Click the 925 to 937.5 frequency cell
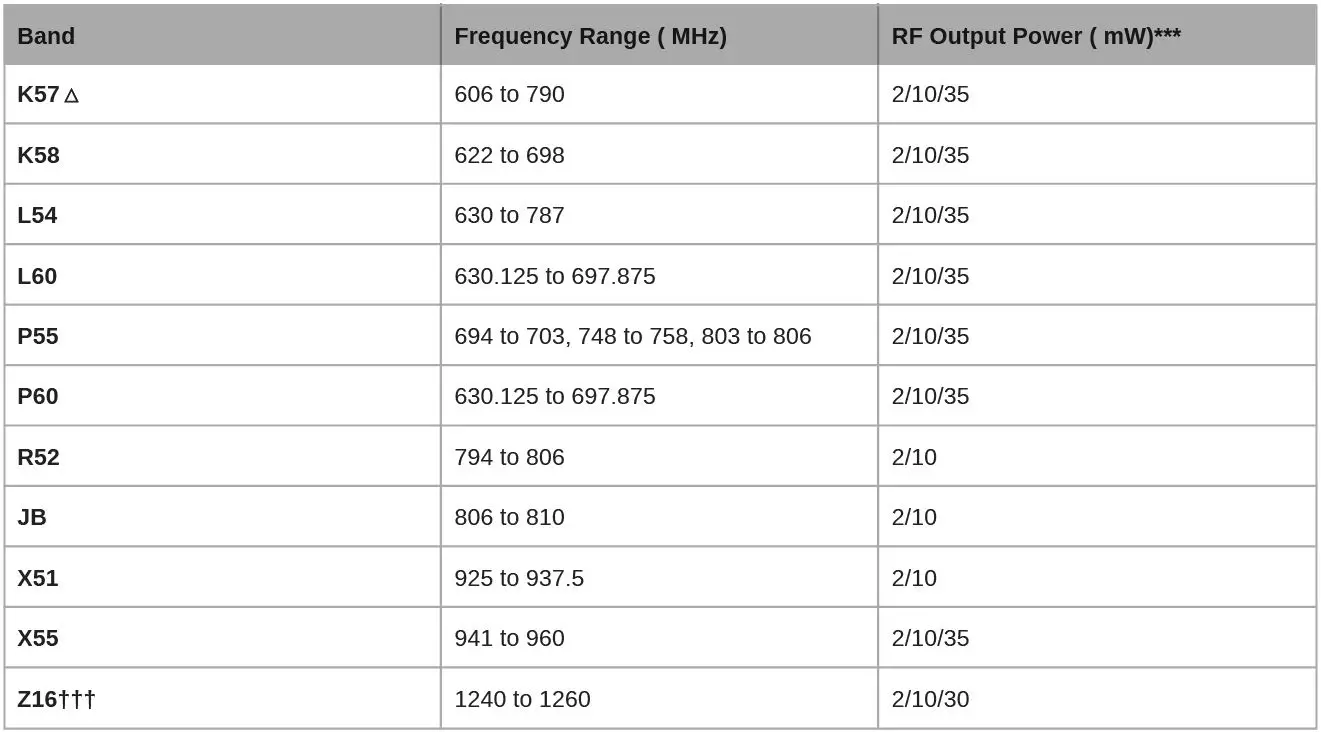The width and height of the screenshot is (1321, 732). coord(519,578)
